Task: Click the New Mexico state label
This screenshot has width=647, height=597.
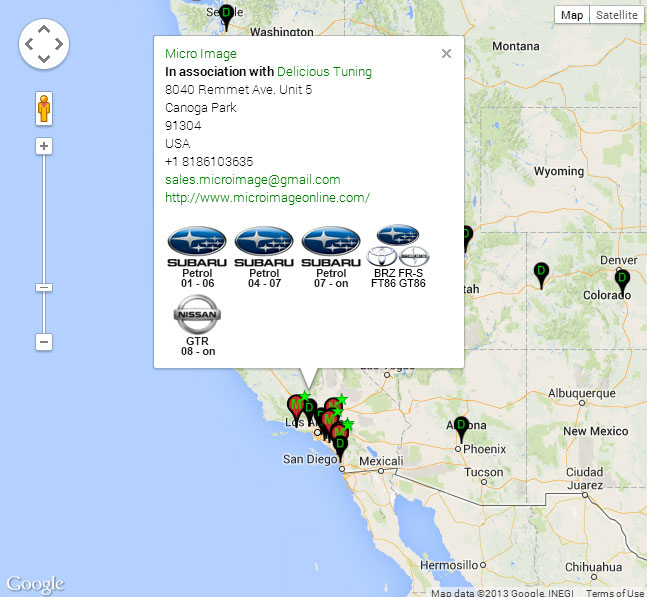Action: 595,431
